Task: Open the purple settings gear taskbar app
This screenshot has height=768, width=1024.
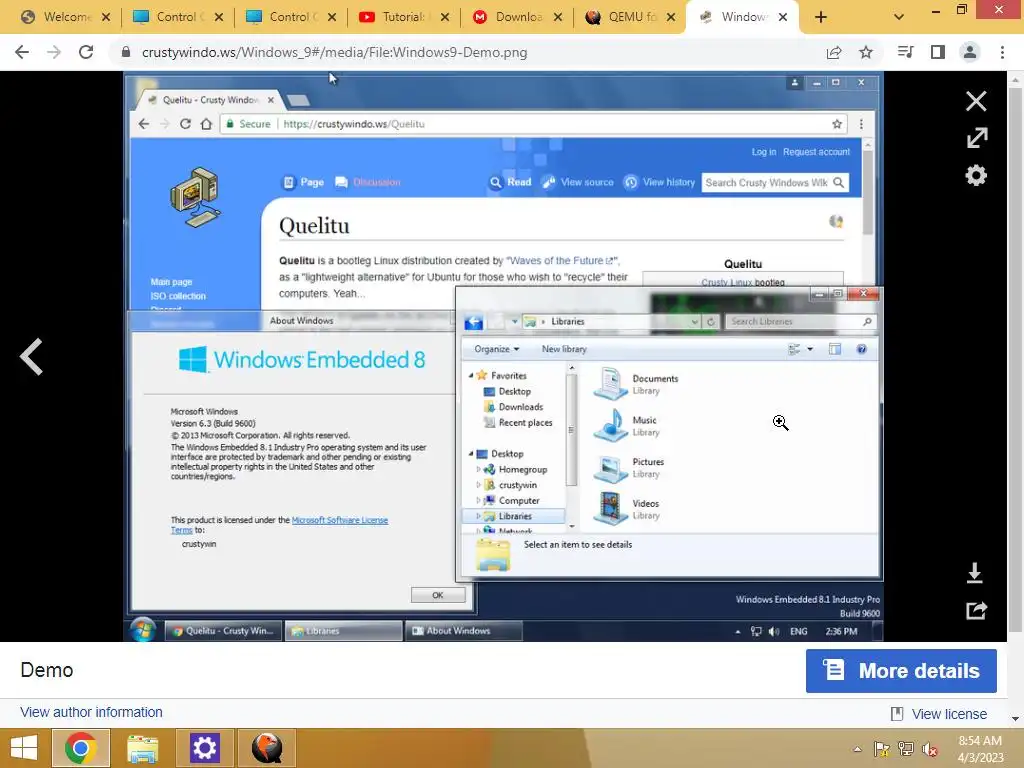Action: pos(204,748)
